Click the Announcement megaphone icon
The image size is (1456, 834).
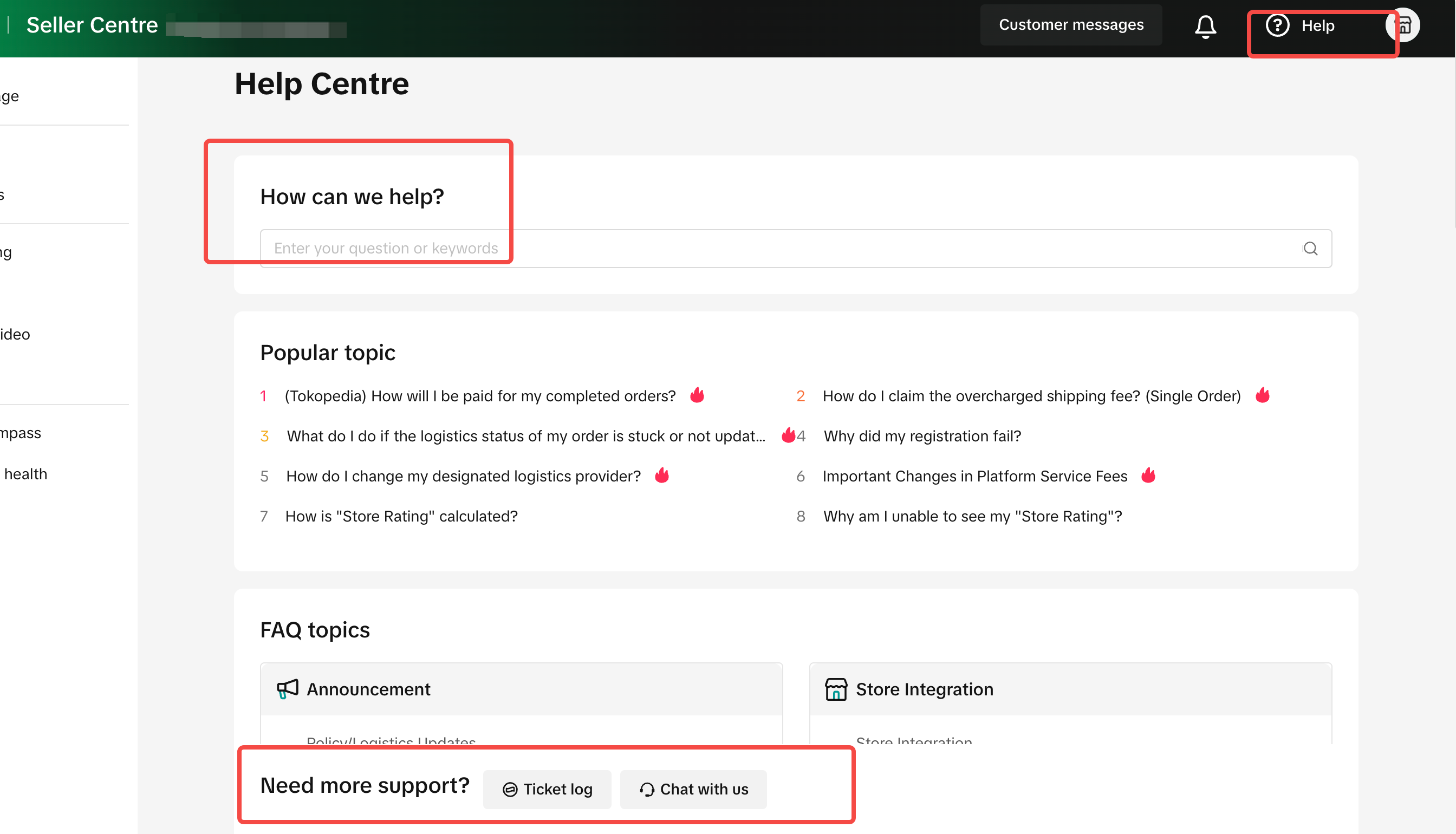tap(287, 689)
